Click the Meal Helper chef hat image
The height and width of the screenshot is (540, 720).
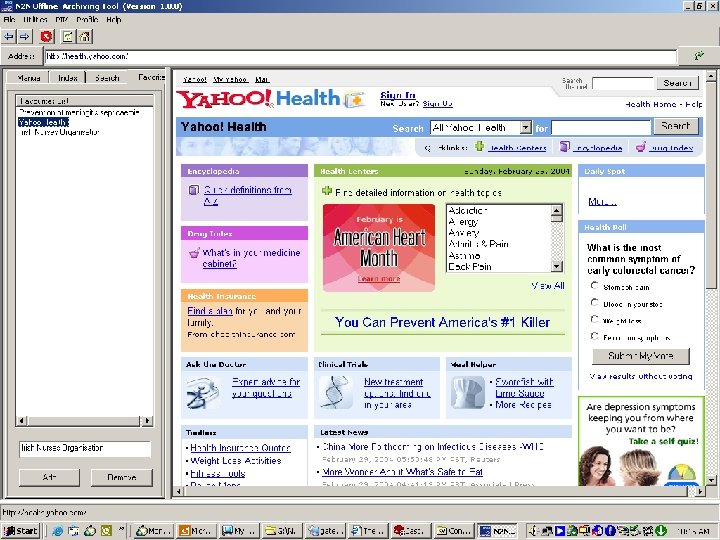point(468,392)
